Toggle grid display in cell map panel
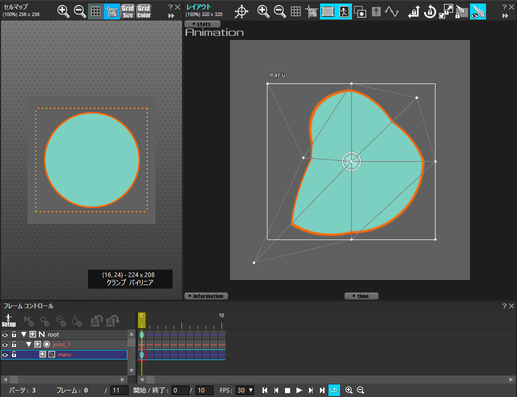Viewport: 517px width, 397px height. [96, 11]
